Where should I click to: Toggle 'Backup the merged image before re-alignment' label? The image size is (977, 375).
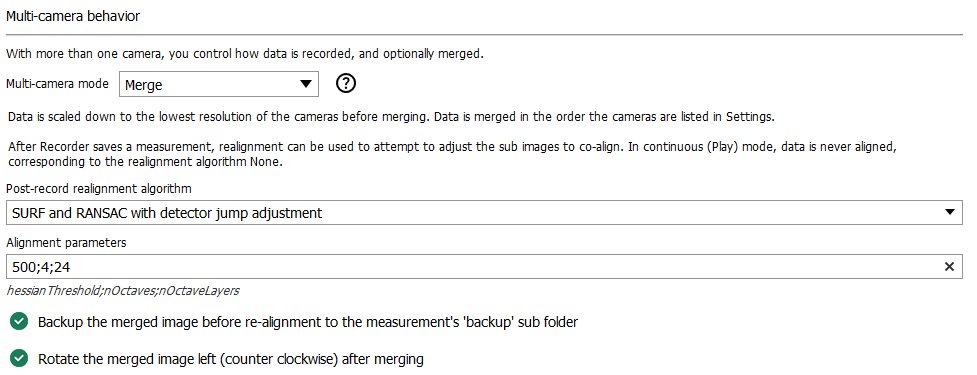(308, 323)
